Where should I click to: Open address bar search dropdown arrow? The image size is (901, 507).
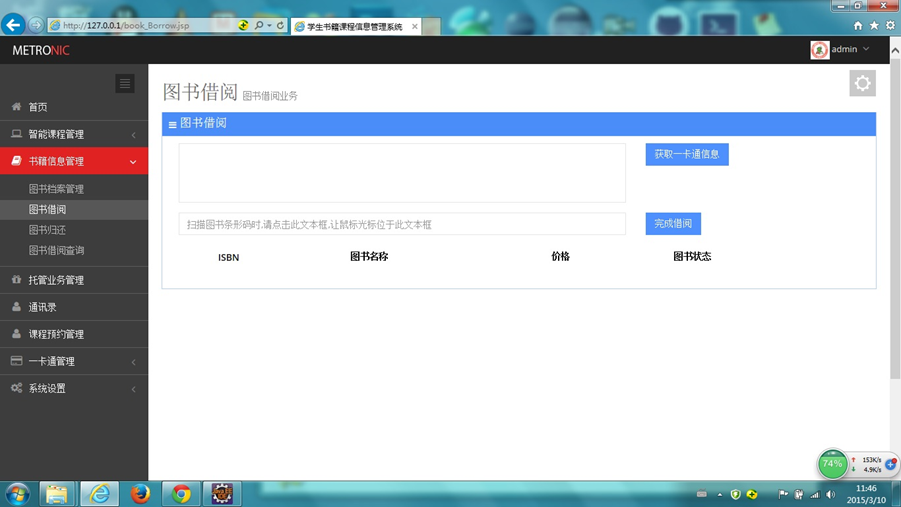click(x=269, y=25)
